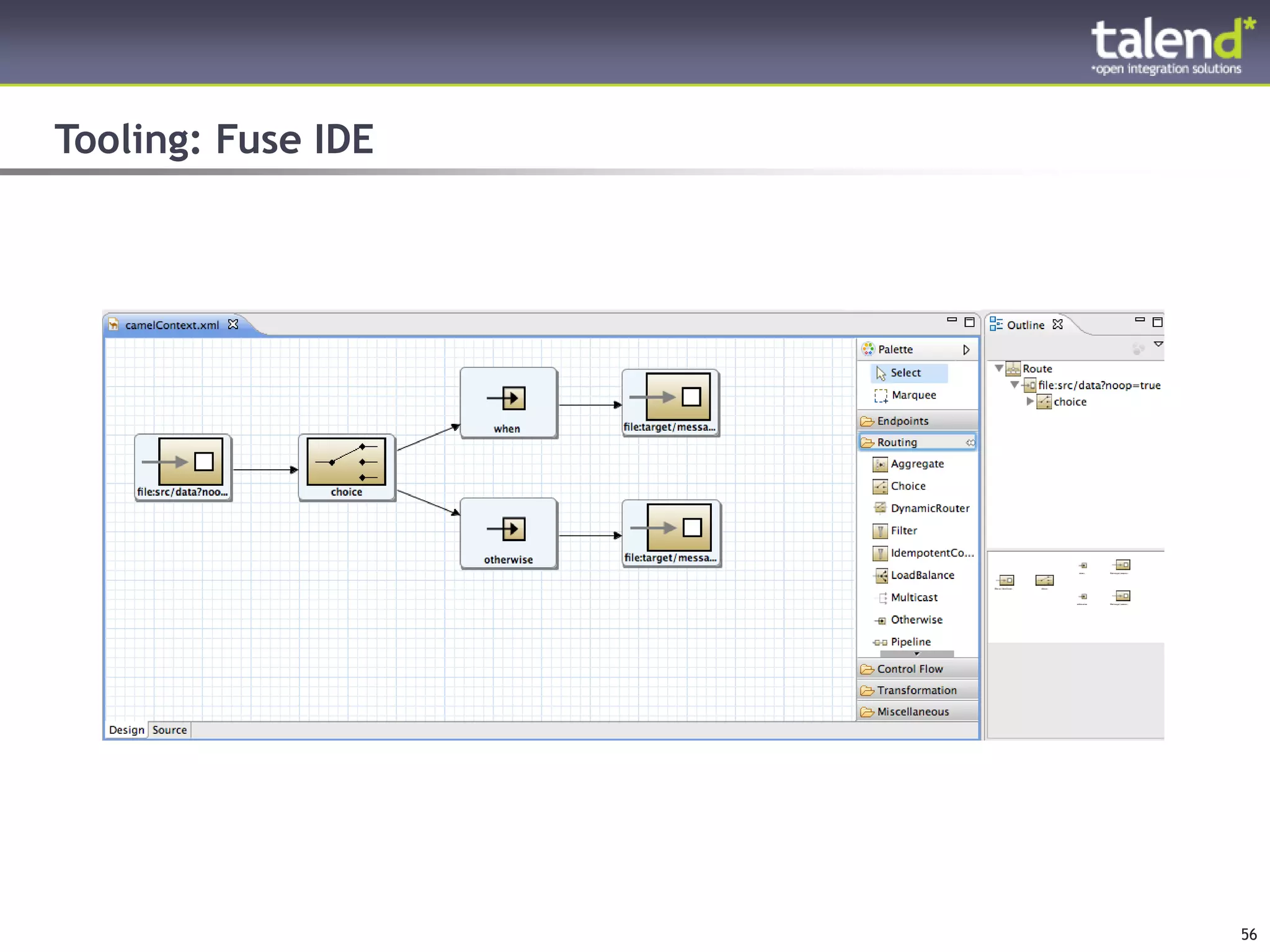1270x952 pixels.
Task: Choose the Filter routing item
Action: click(x=895, y=531)
